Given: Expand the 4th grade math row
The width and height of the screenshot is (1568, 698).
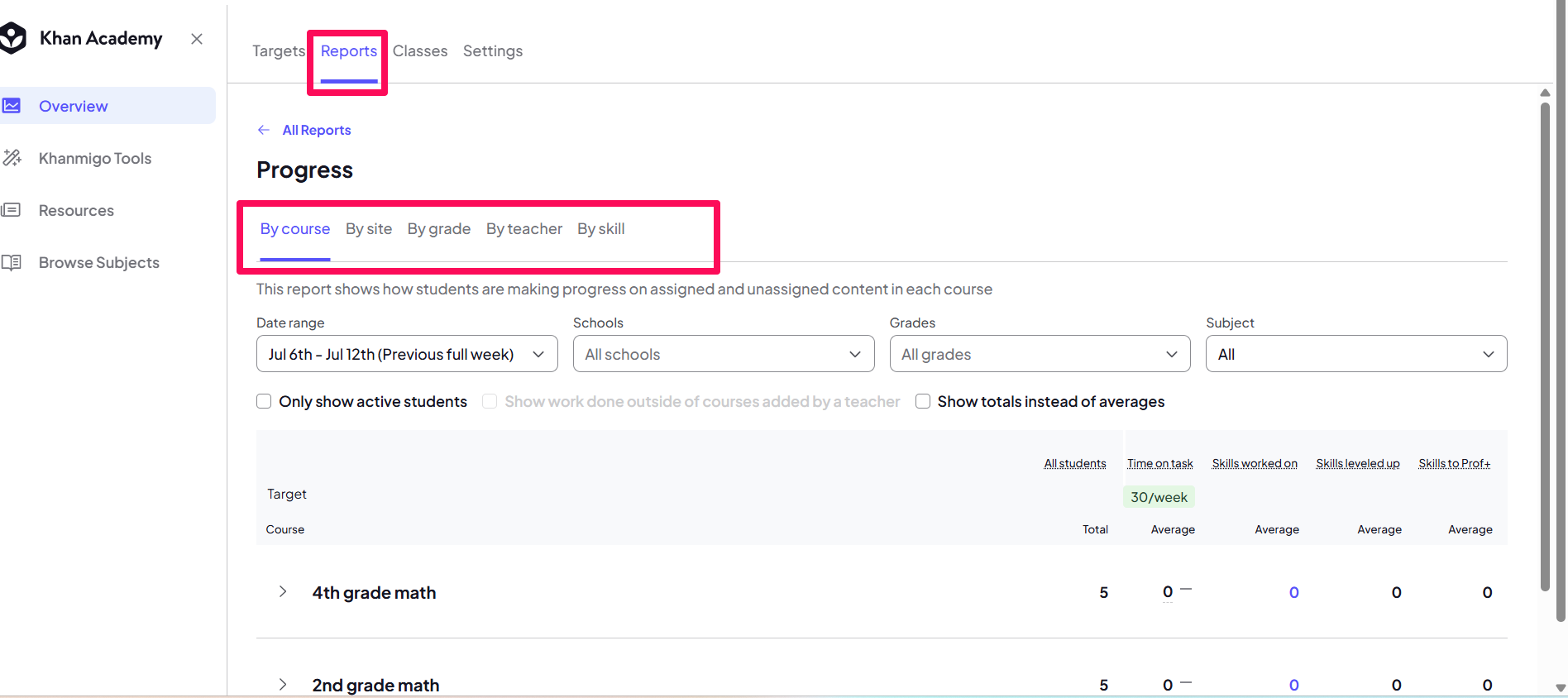Looking at the screenshot, I should 283,591.
